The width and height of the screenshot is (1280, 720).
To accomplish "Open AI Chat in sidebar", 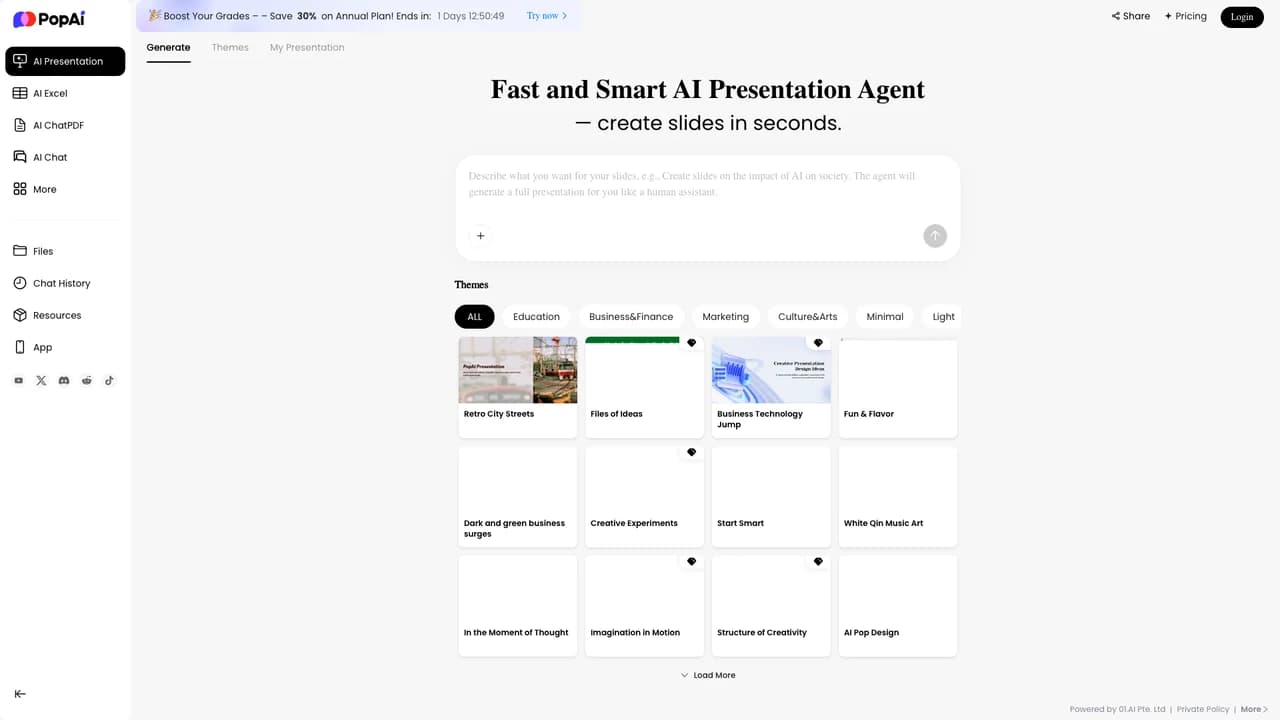I will click(x=65, y=157).
